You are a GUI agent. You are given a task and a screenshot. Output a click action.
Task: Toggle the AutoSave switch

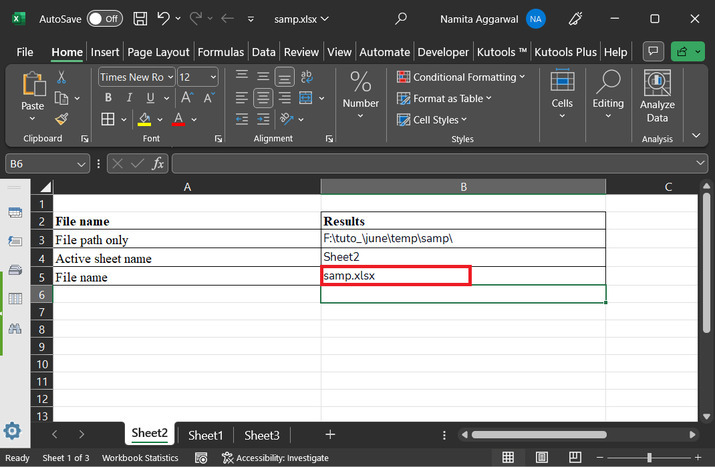tap(105, 18)
